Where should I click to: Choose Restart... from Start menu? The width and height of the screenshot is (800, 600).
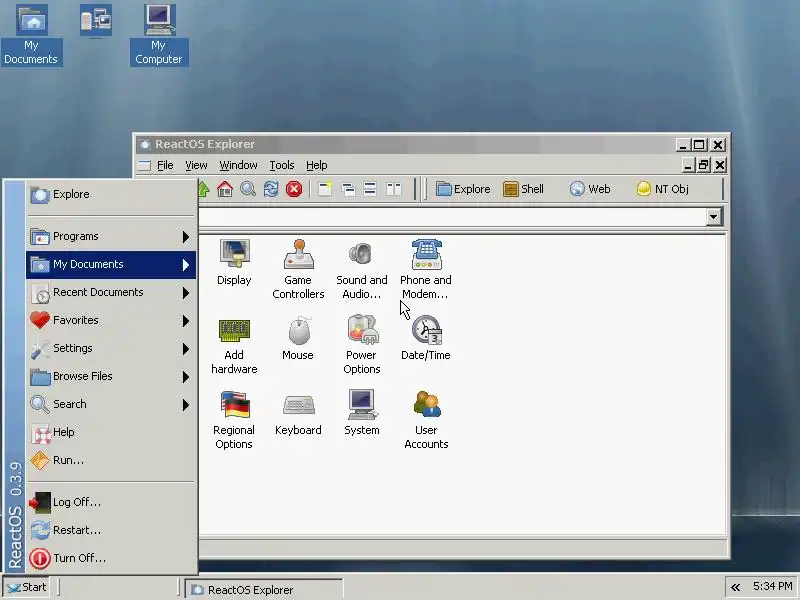(111, 531)
